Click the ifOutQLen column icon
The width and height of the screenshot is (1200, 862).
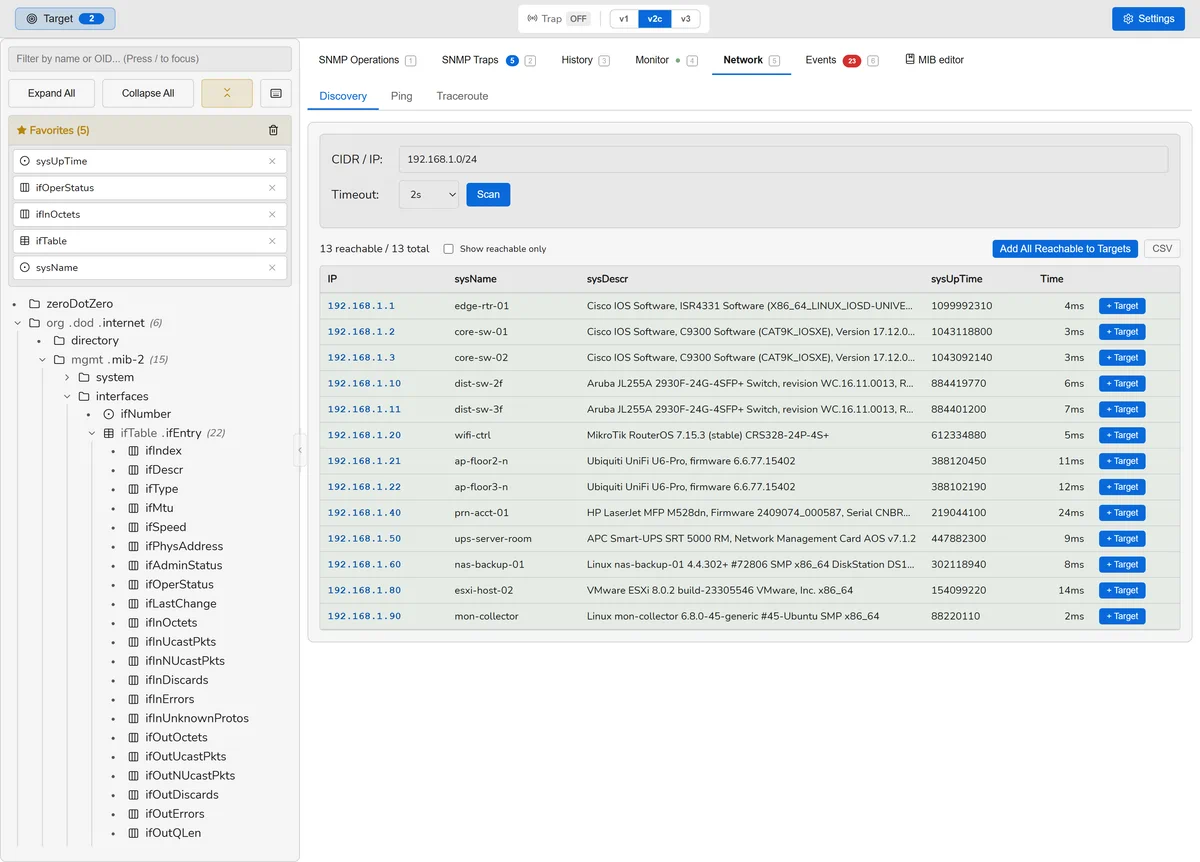coord(134,833)
